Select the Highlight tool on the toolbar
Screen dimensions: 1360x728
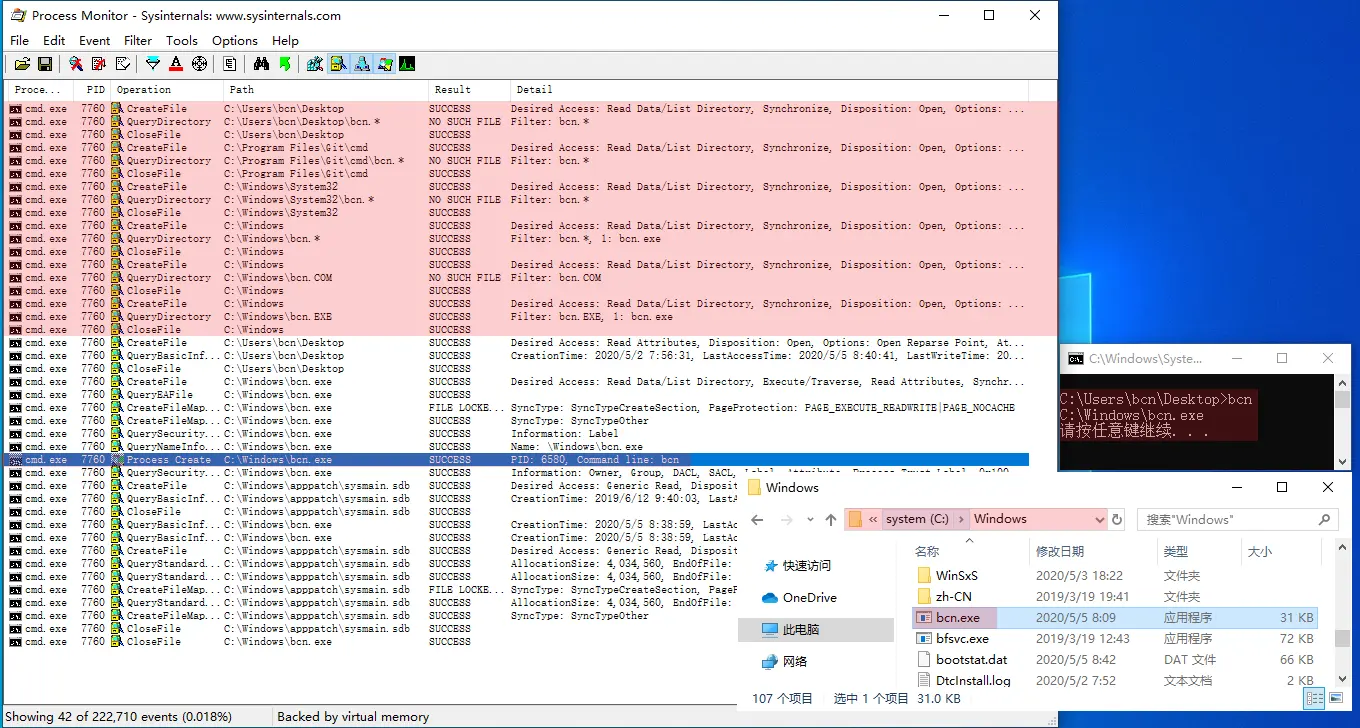point(175,63)
